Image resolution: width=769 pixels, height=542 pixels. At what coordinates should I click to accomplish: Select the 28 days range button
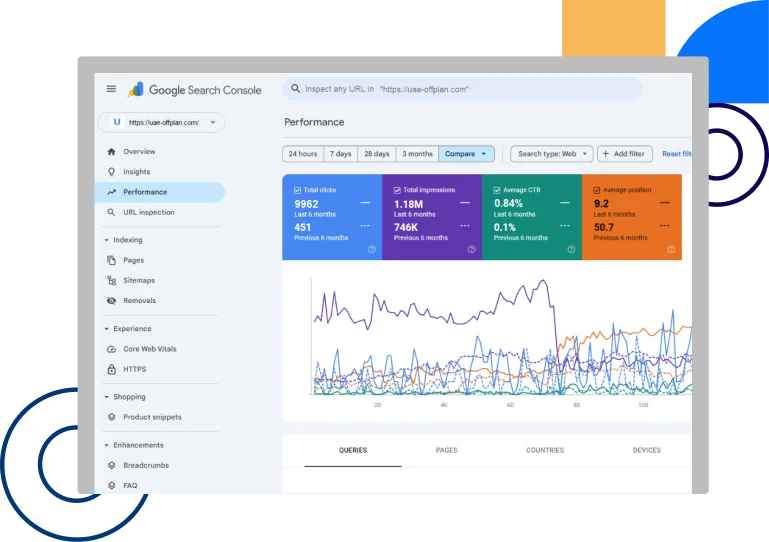(x=377, y=154)
